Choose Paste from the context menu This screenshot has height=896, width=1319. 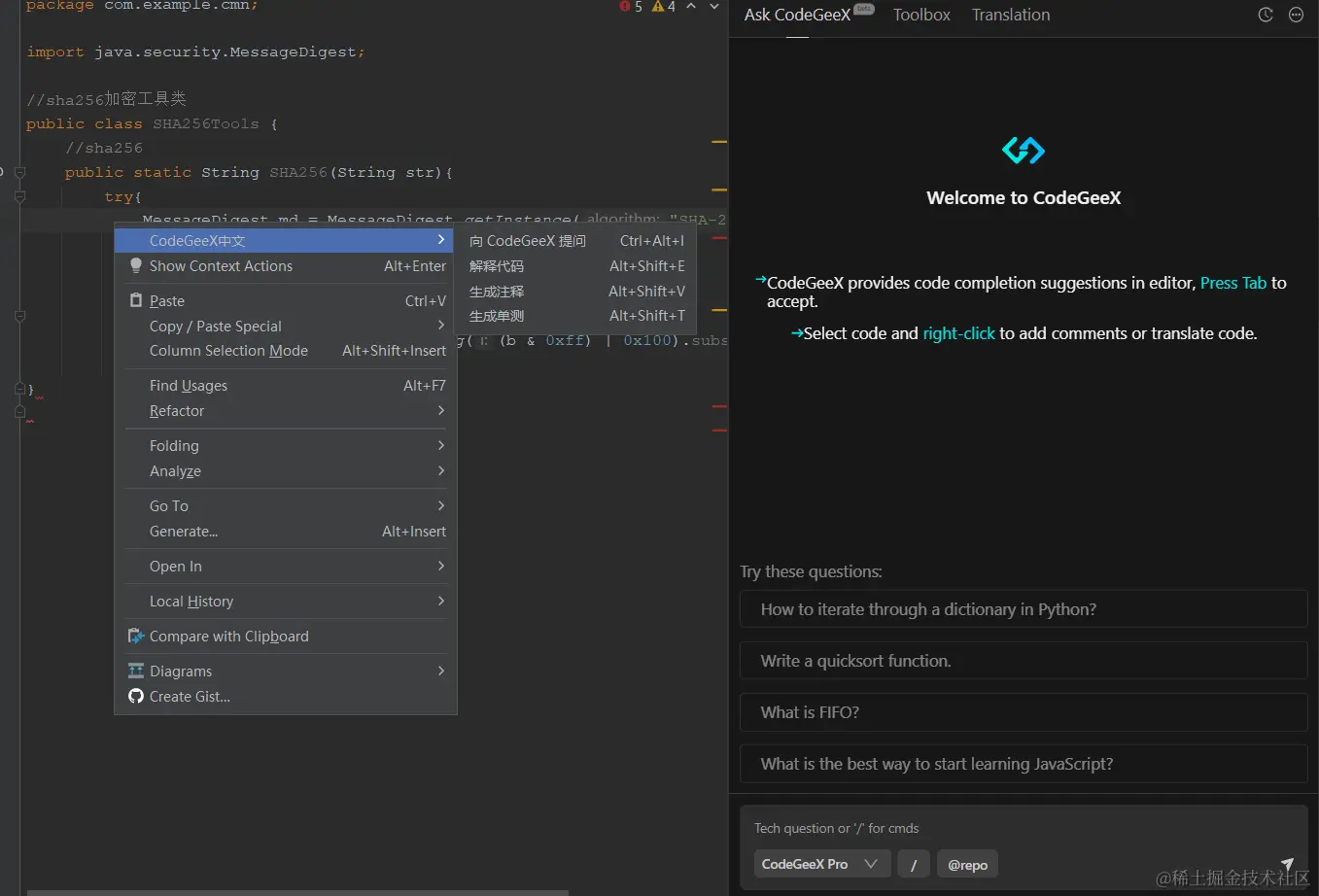pyautogui.click(x=286, y=300)
